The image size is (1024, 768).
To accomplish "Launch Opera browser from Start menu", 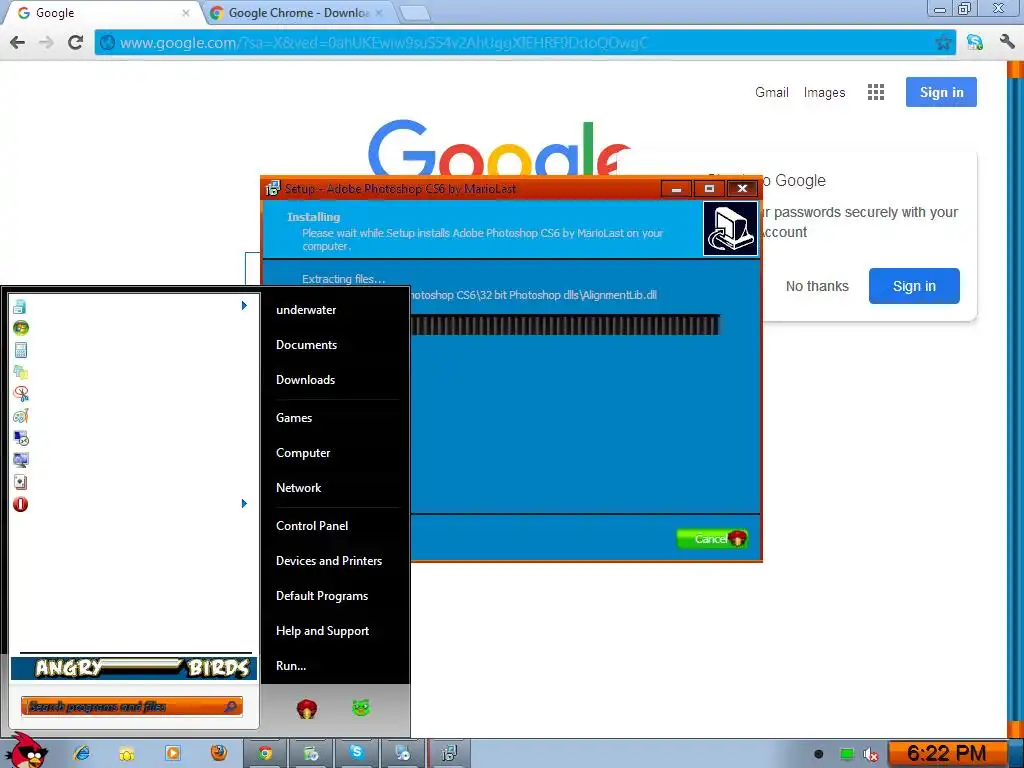I will point(20,504).
